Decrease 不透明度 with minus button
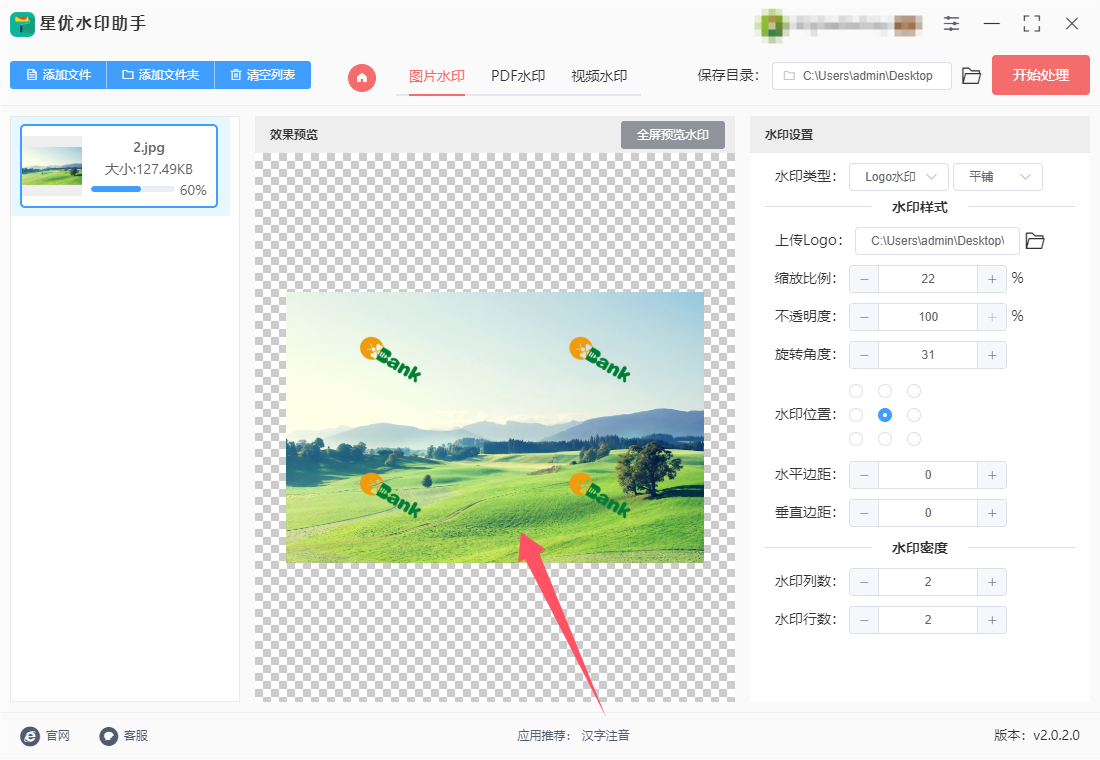 coord(864,317)
